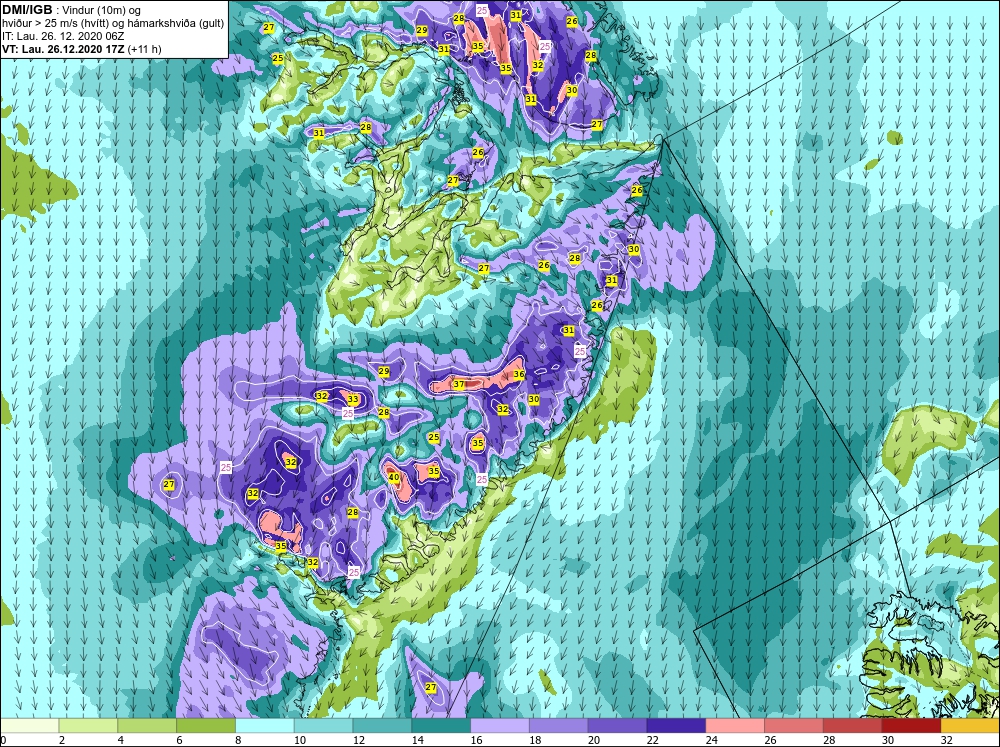Viewport: 1000px width, 747px height.
Task: Select legend swatch between 22 and 24
Action: (676, 726)
